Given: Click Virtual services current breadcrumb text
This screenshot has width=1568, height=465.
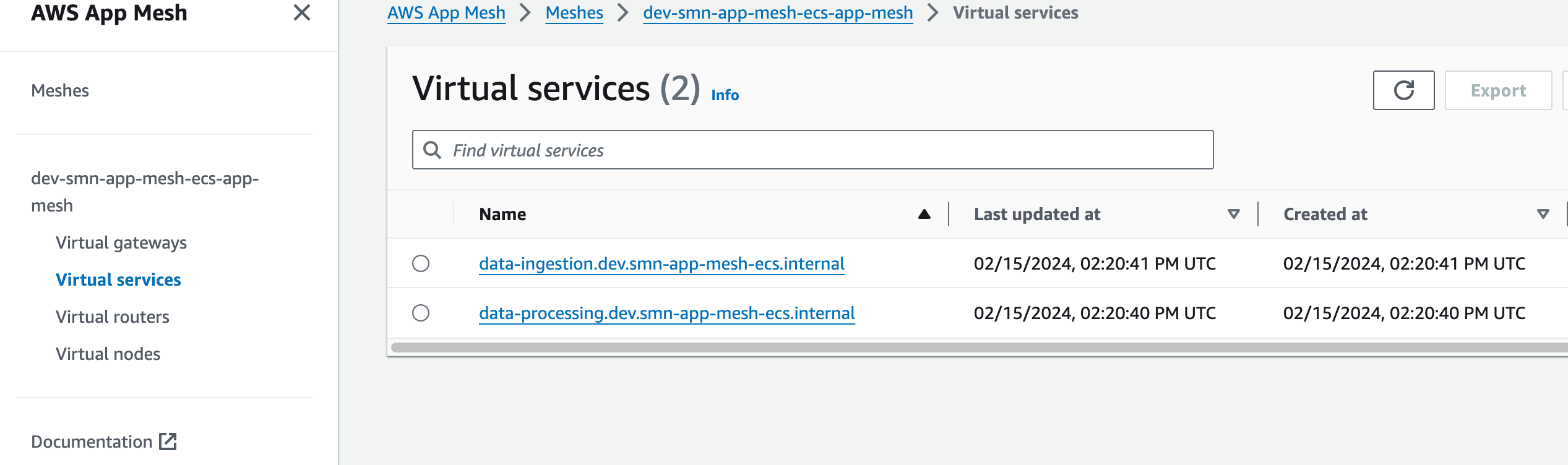Looking at the screenshot, I should 1015,12.
